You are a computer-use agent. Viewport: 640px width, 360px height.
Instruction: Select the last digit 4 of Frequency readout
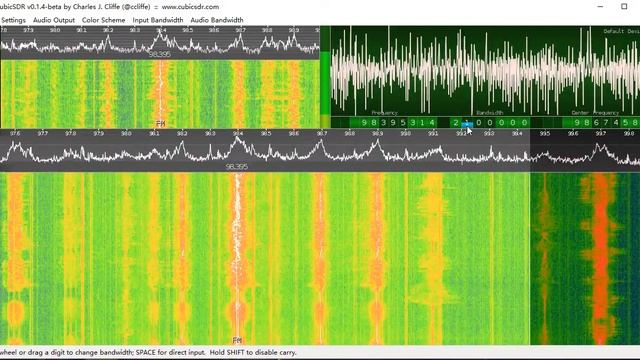(x=432, y=122)
